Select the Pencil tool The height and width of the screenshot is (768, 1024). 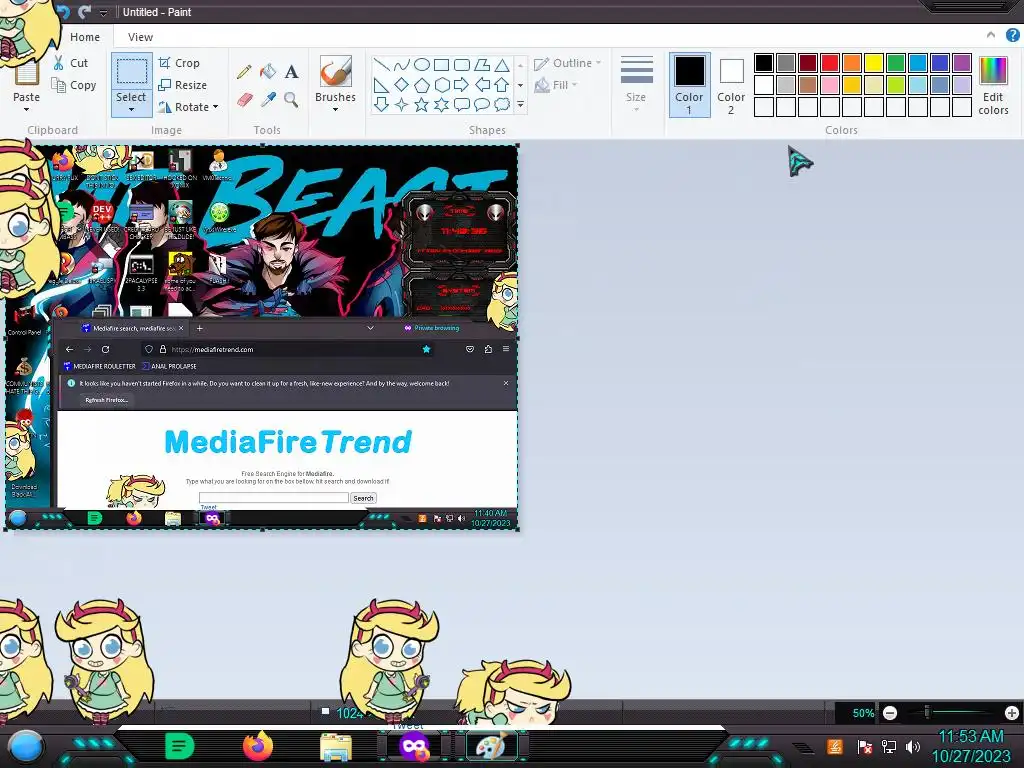244,72
